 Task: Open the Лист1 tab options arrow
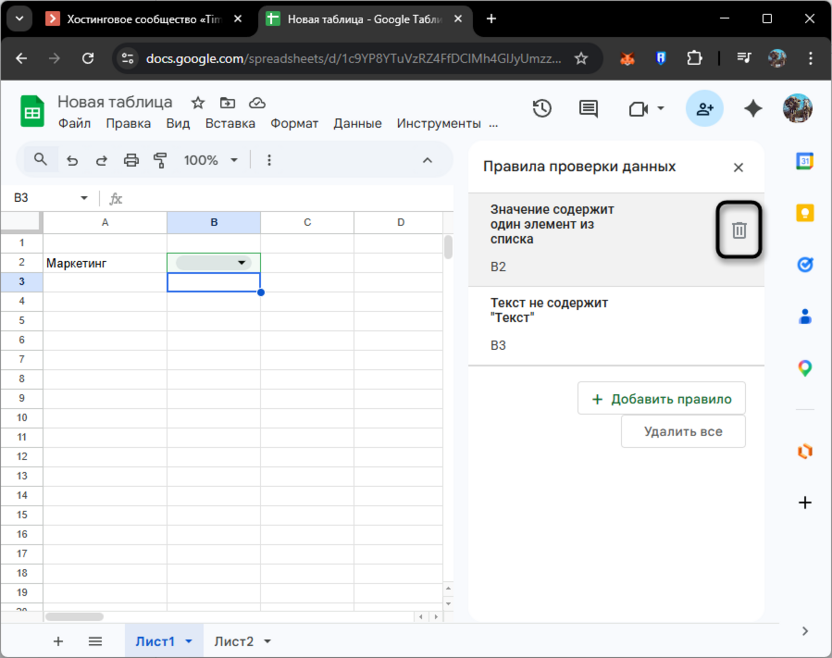pyautogui.click(x=188, y=641)
